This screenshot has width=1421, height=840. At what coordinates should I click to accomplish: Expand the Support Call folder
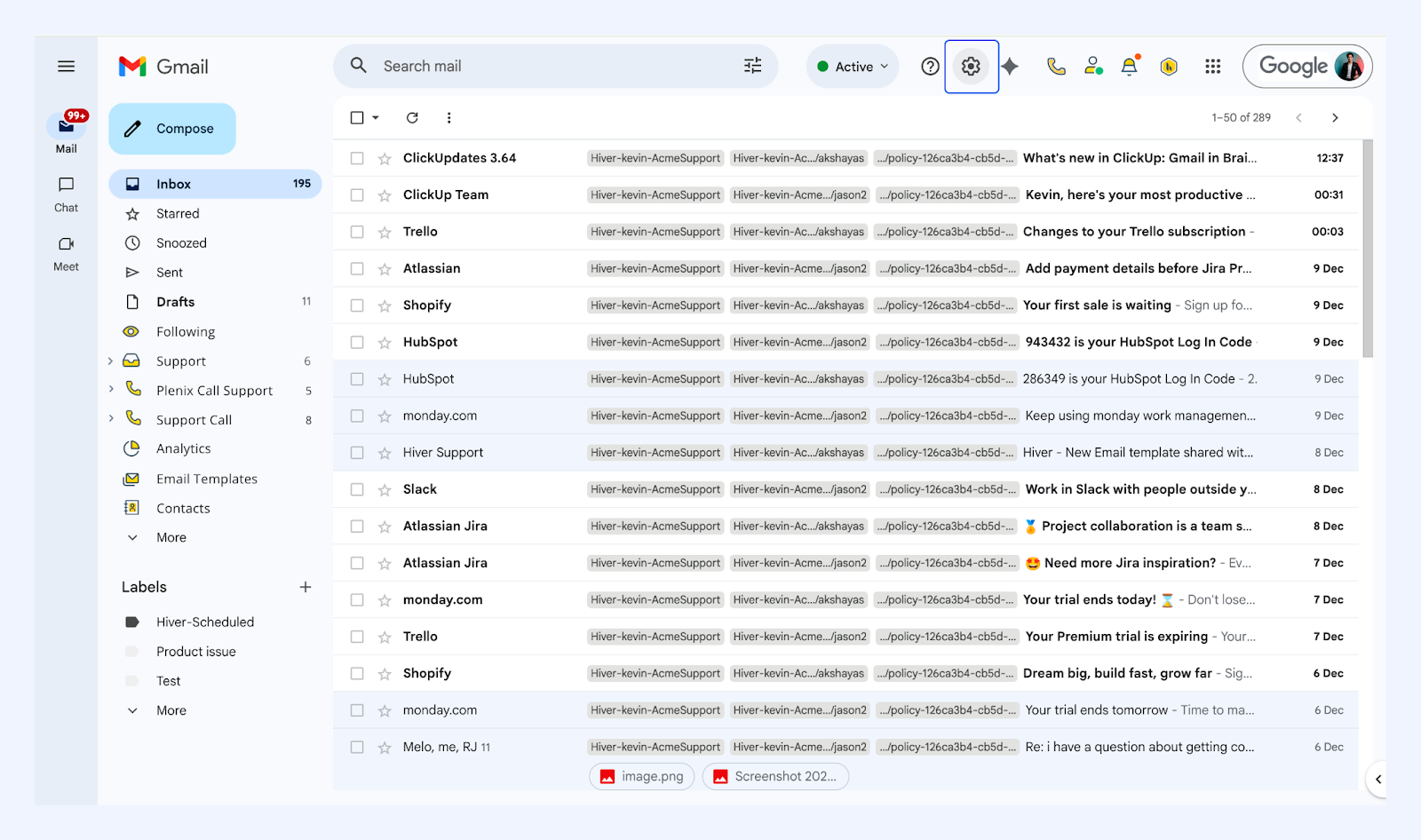pos(111,418)
